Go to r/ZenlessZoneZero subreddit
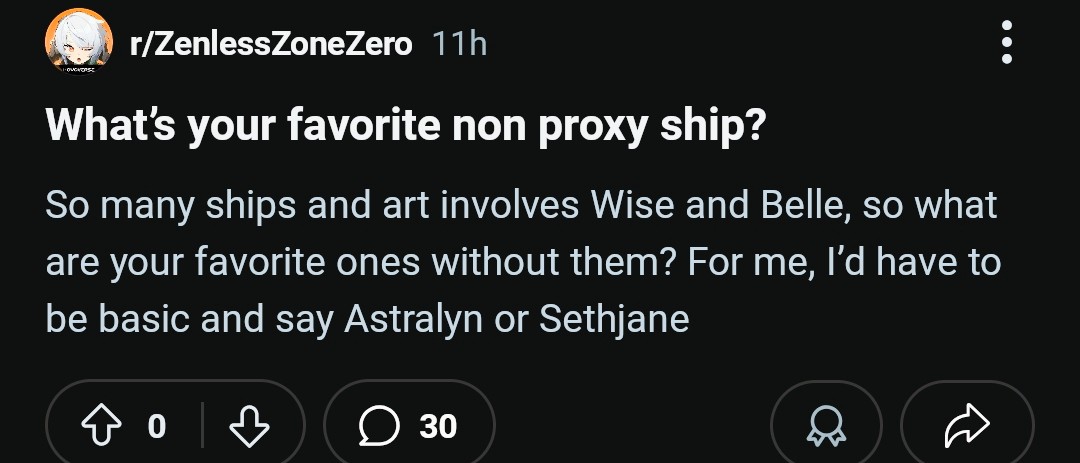Image resolution: width=1080 pixels, height=463 pixels. pyautogui.click(x=270, y=44)
